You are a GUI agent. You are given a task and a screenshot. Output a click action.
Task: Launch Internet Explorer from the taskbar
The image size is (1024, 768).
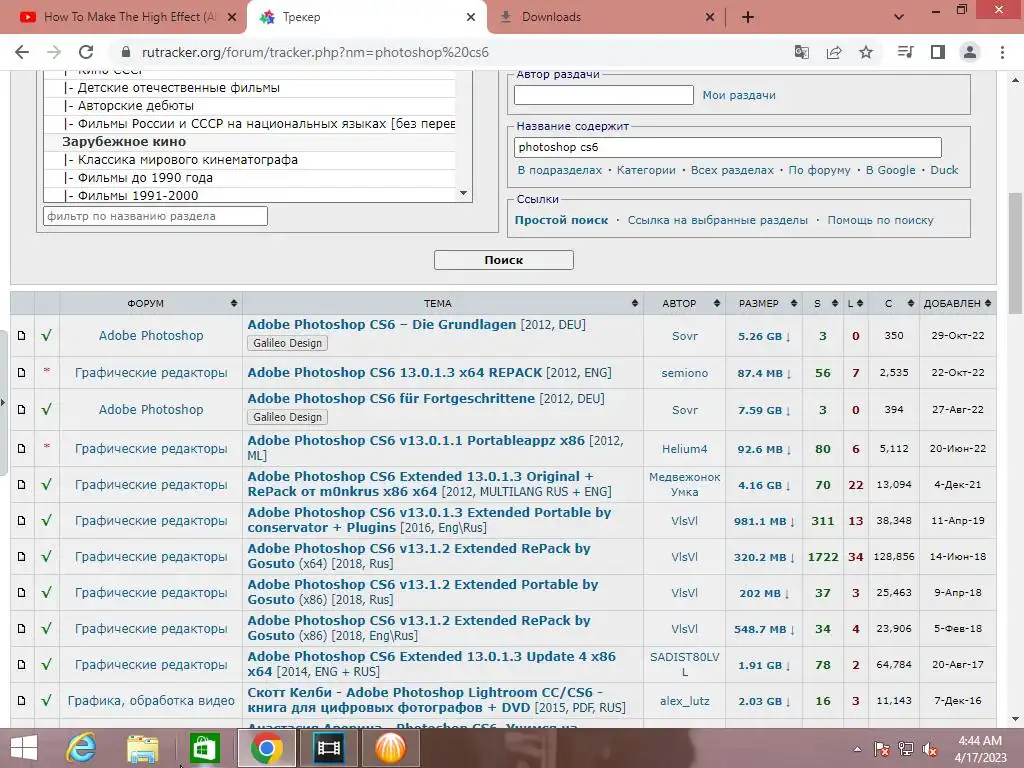pos(82,748)
